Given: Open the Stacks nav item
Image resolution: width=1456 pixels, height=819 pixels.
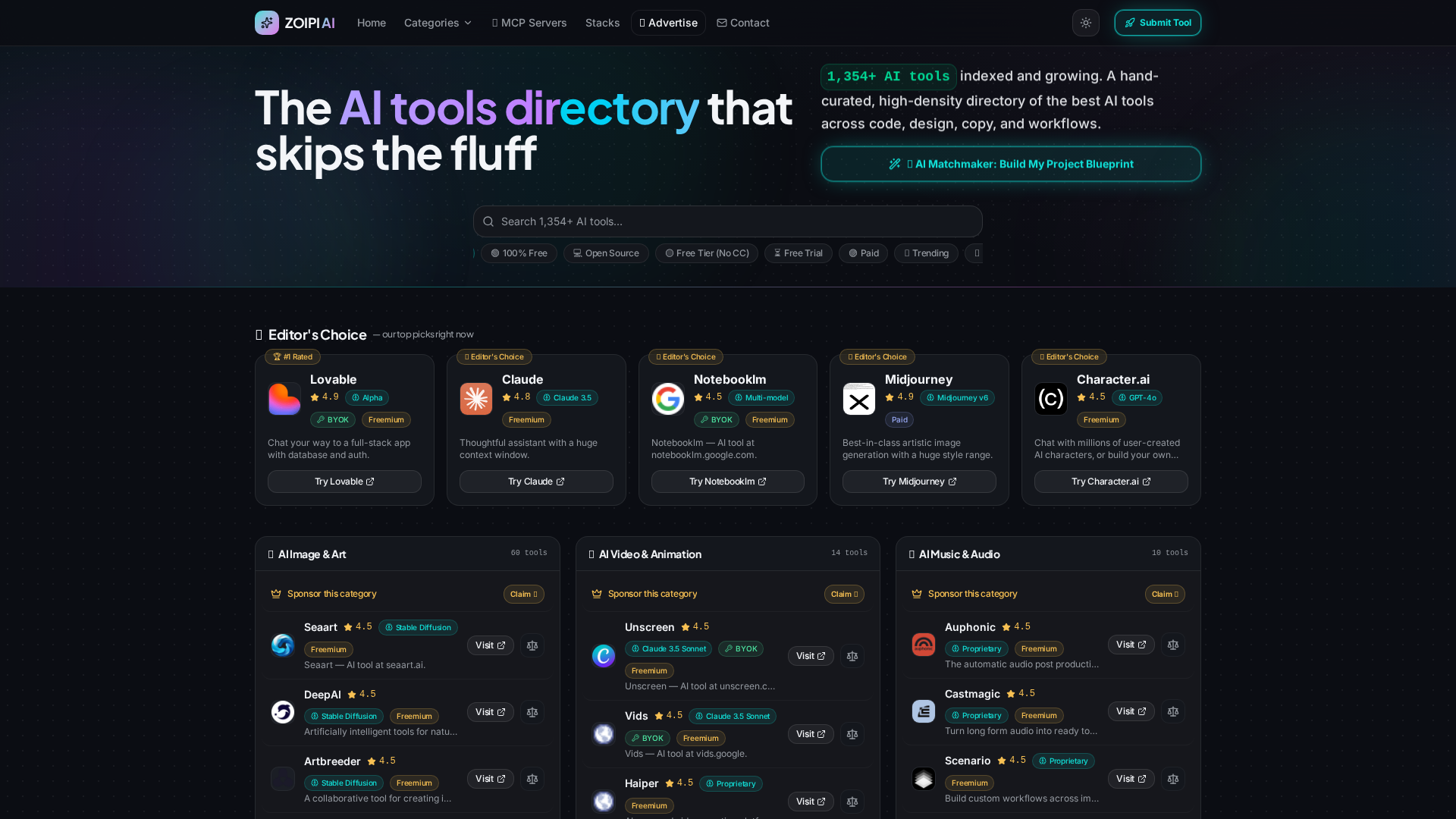Looking at the screenshot, I should click(x=602, y=23).
